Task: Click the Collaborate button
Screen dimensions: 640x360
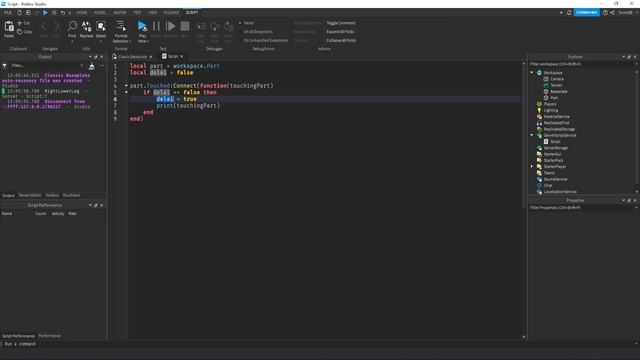Action: [x=587, y=13]
